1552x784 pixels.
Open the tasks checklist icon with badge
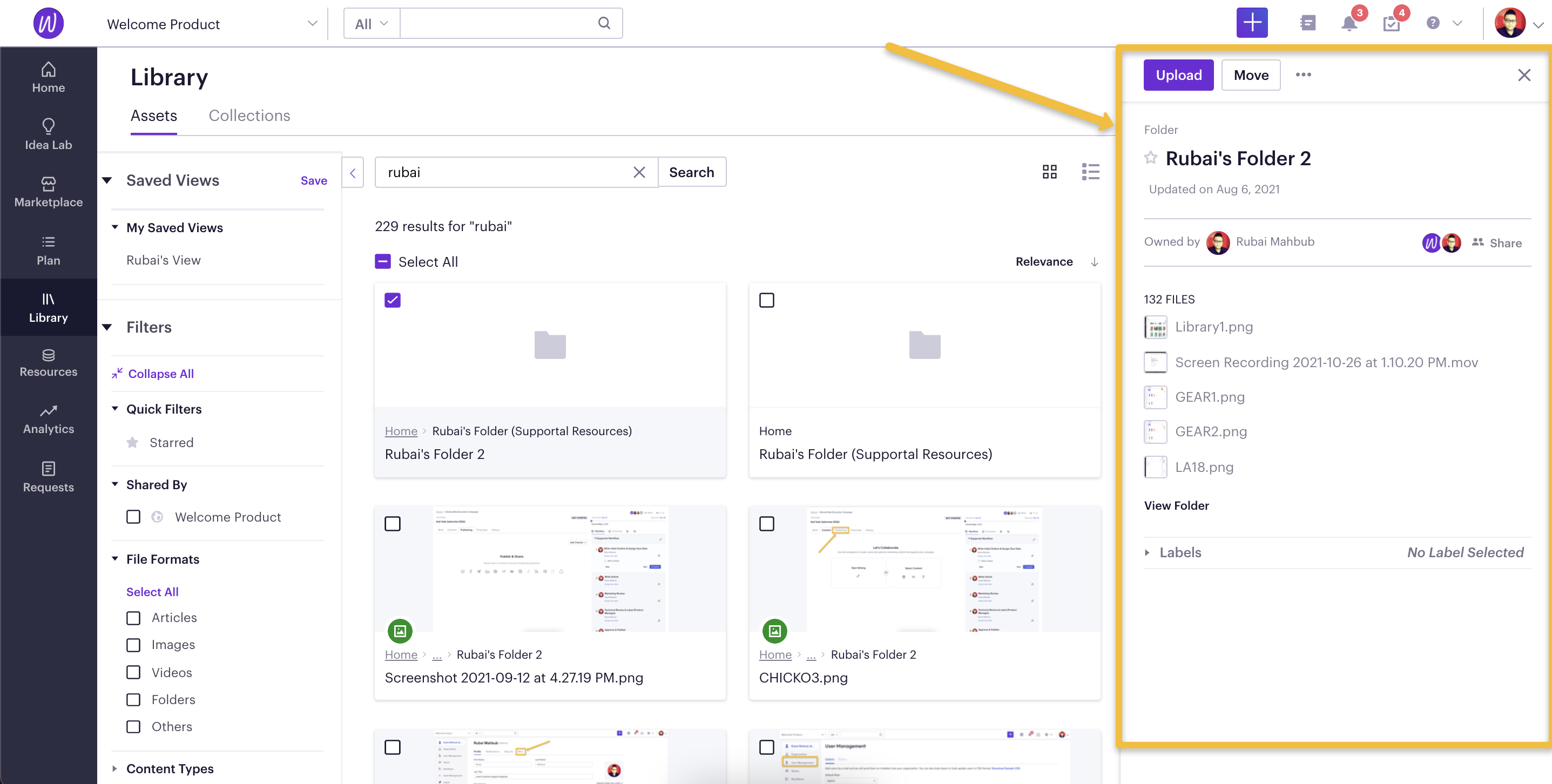pos(1391,24)
